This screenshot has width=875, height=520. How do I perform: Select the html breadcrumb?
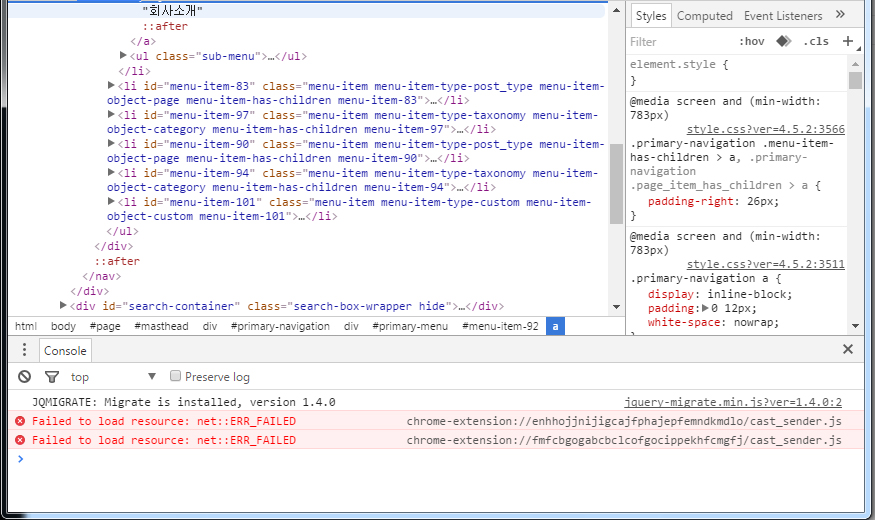click(x=26, y=326)
